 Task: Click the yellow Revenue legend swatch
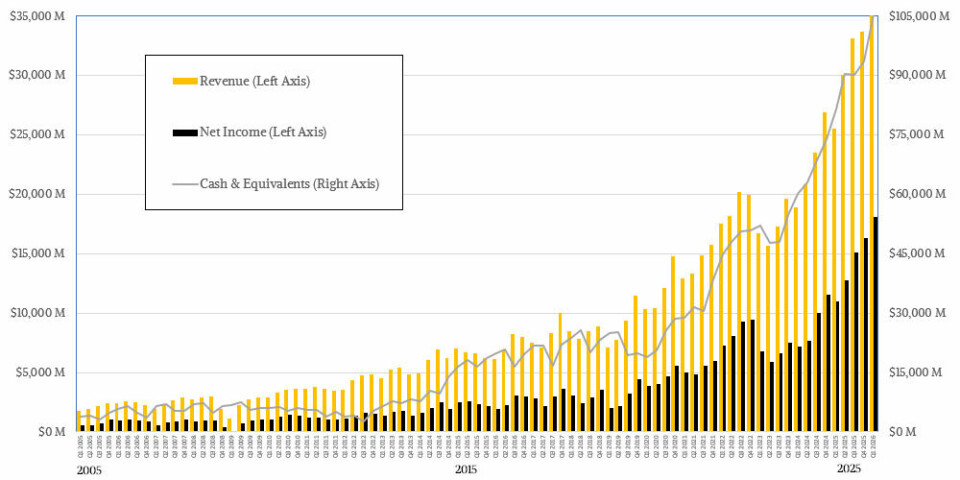coord(185,81)
